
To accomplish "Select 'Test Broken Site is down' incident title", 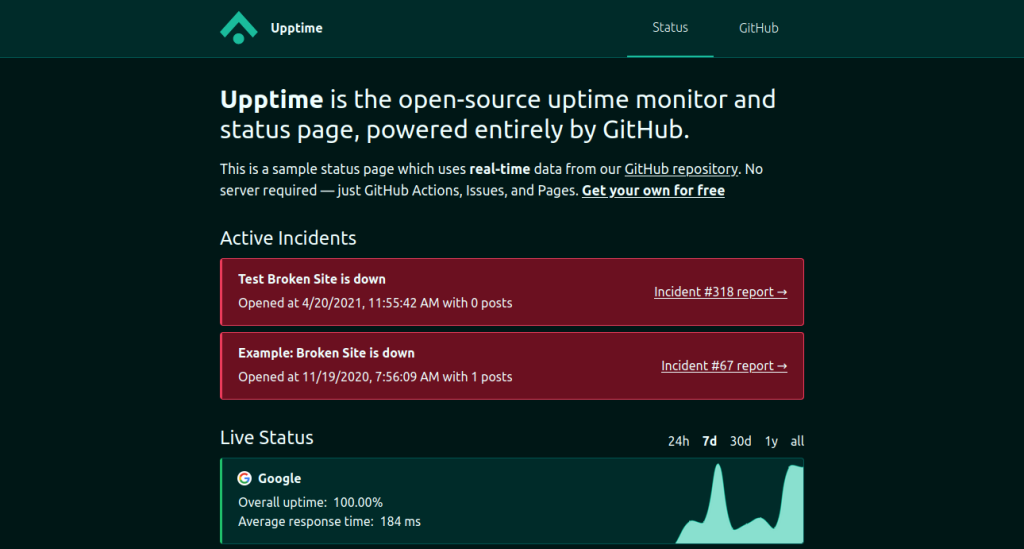I will pos(311,279).
